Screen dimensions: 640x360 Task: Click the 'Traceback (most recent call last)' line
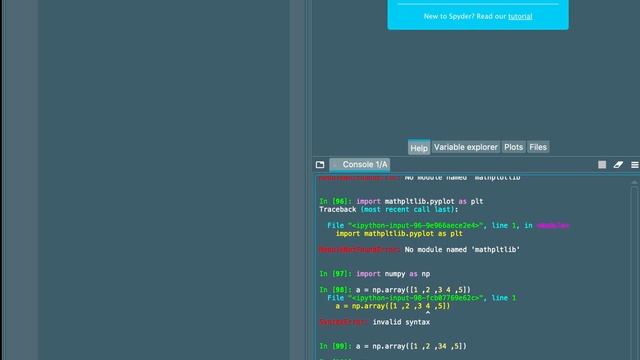pyautogui.click(x=389, y=209)
